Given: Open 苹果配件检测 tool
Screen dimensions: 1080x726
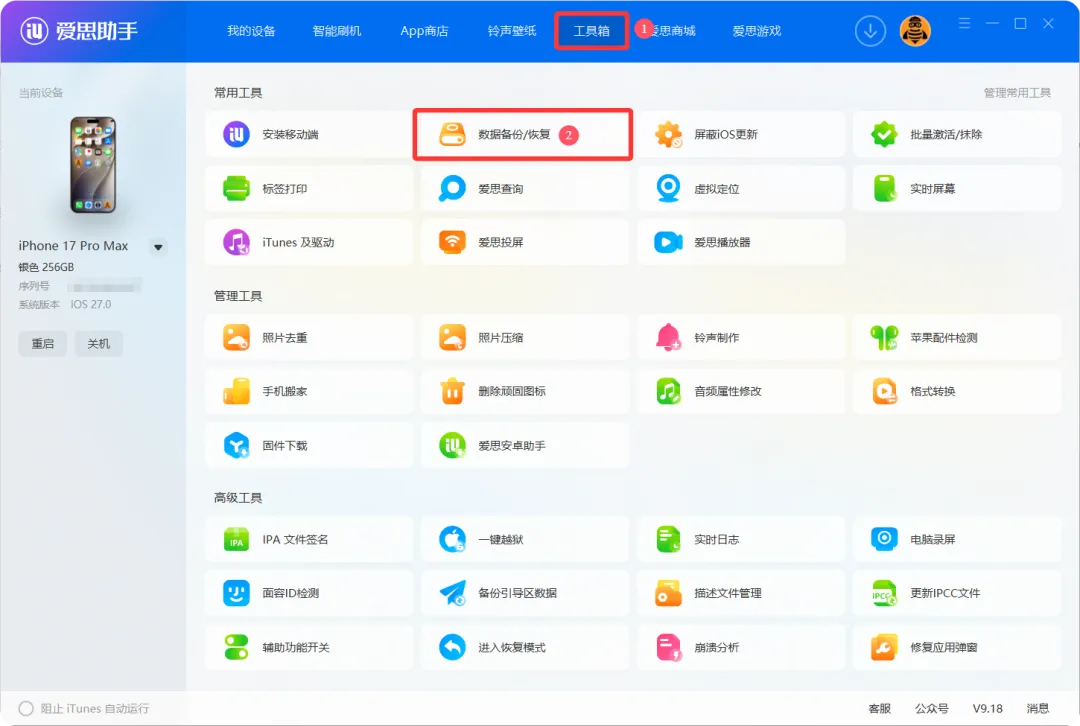Looking at the screenshot, I should [957, 338].
